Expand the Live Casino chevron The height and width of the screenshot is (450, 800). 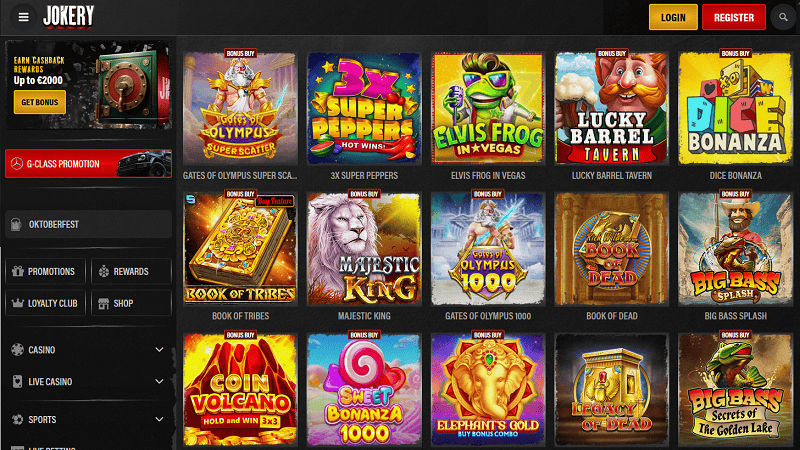159,382
